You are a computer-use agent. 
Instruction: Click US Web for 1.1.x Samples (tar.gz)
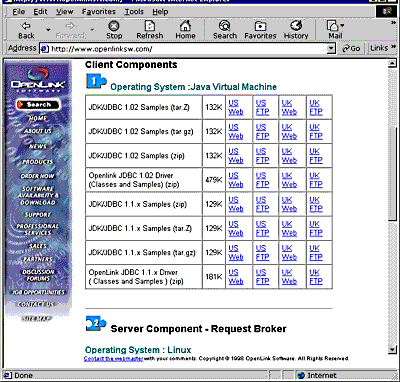pyautogui.click(x=236, y=253)
